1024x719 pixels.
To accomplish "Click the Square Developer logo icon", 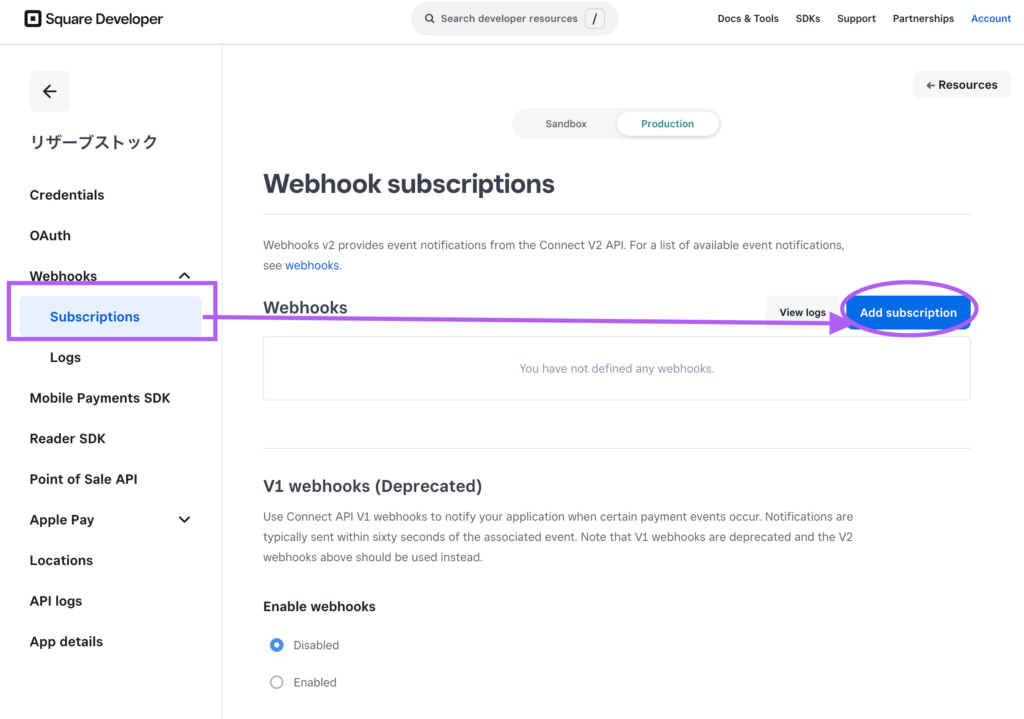I will coord(33,19).
